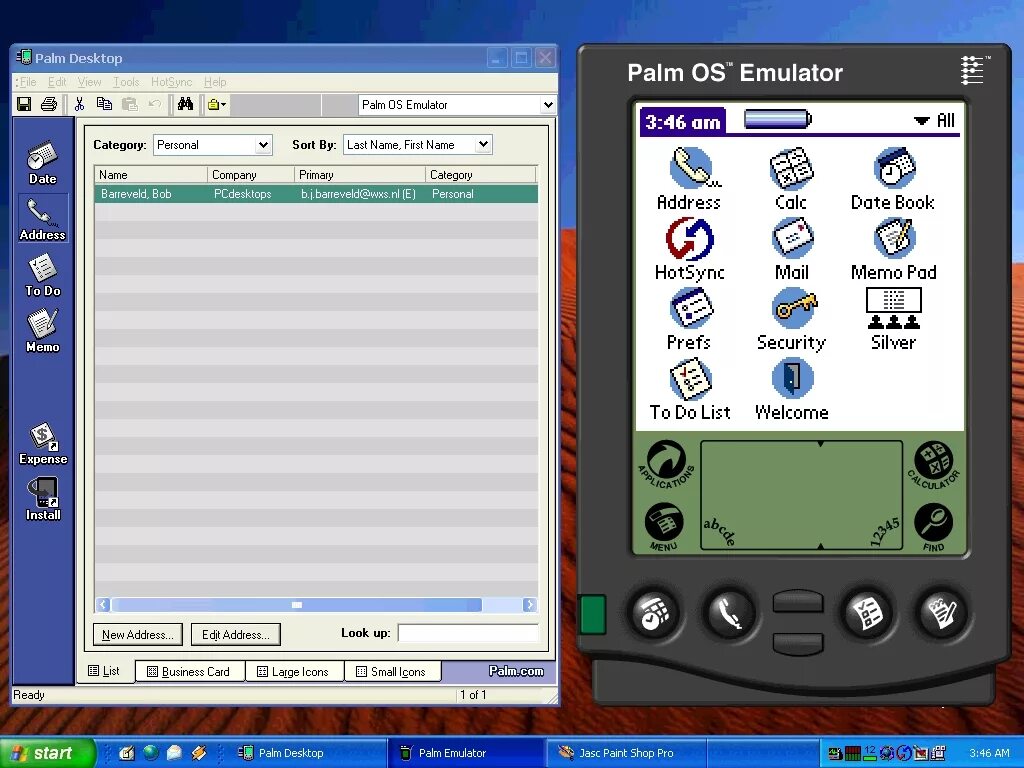Screen dimensions: 1024x768
Task: Push the Memo Pad hardware button
Action: pyautogui.click(x=942, y=613)
